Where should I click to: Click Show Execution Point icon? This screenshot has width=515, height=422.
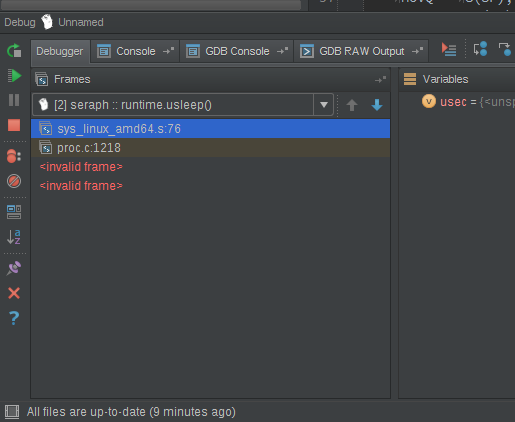point(449,49)
